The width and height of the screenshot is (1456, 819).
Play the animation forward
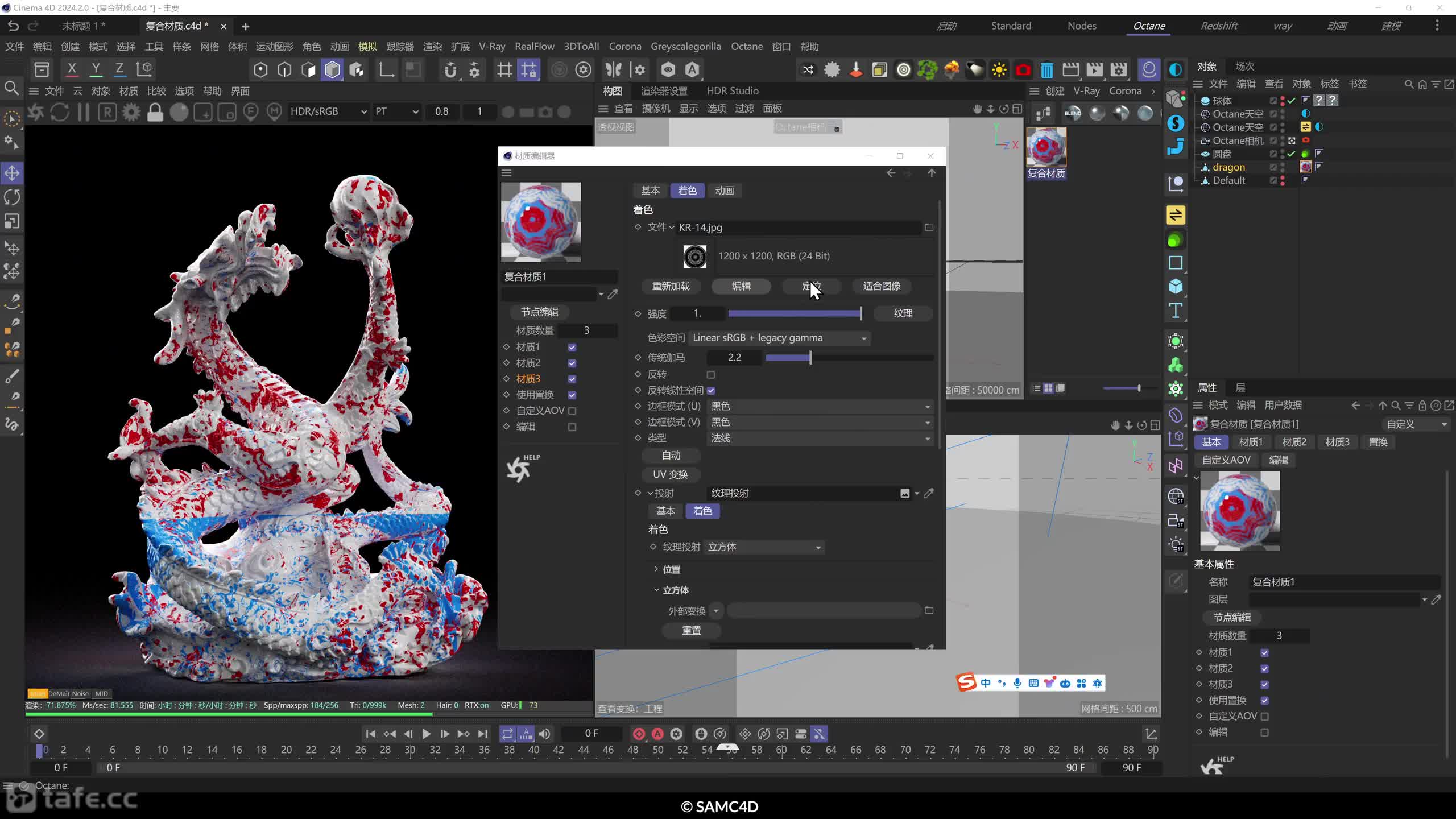coord(426,734)
